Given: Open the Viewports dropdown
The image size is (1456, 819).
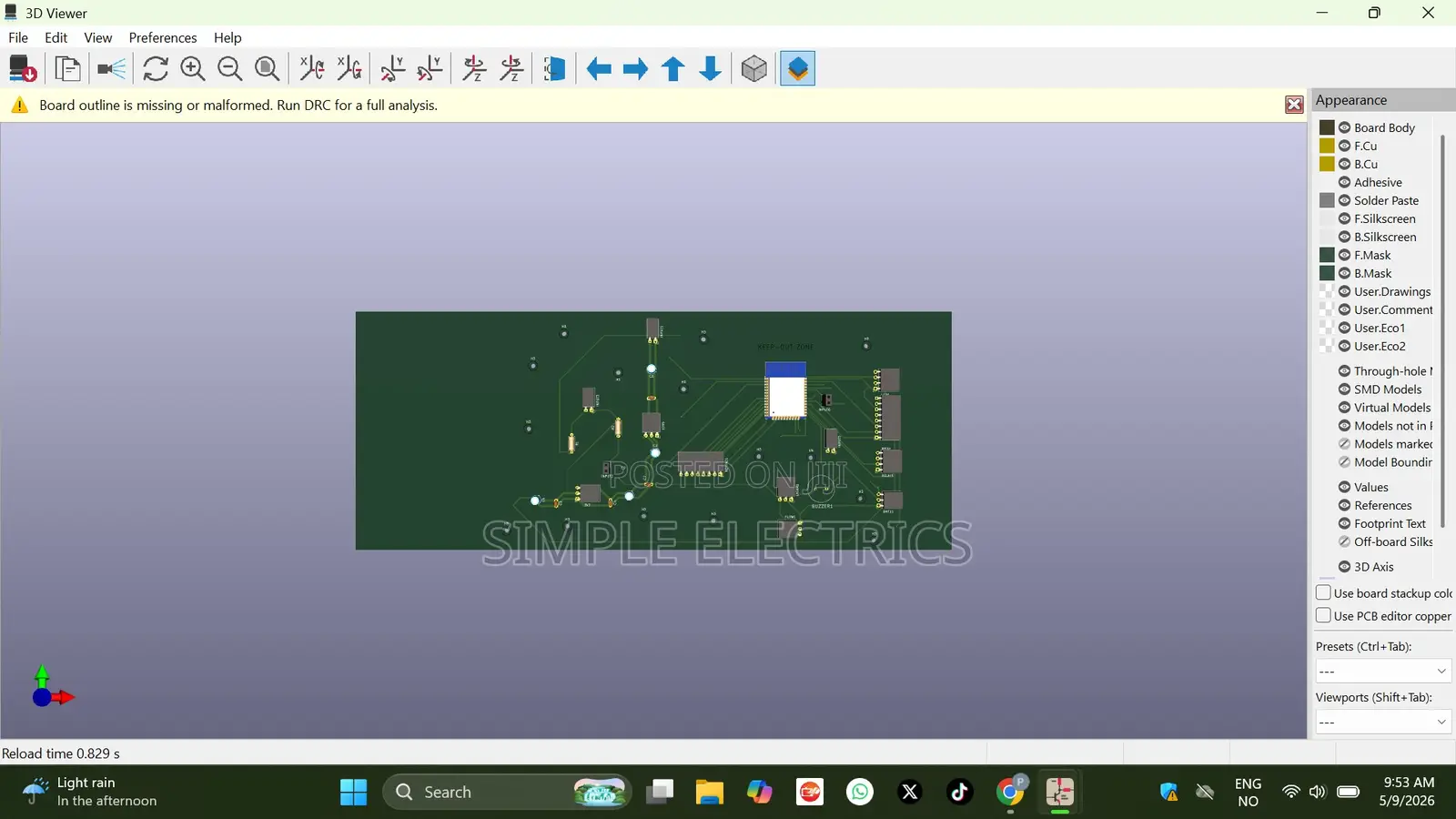Looking at the screenshot, I should coord(1383,722).
